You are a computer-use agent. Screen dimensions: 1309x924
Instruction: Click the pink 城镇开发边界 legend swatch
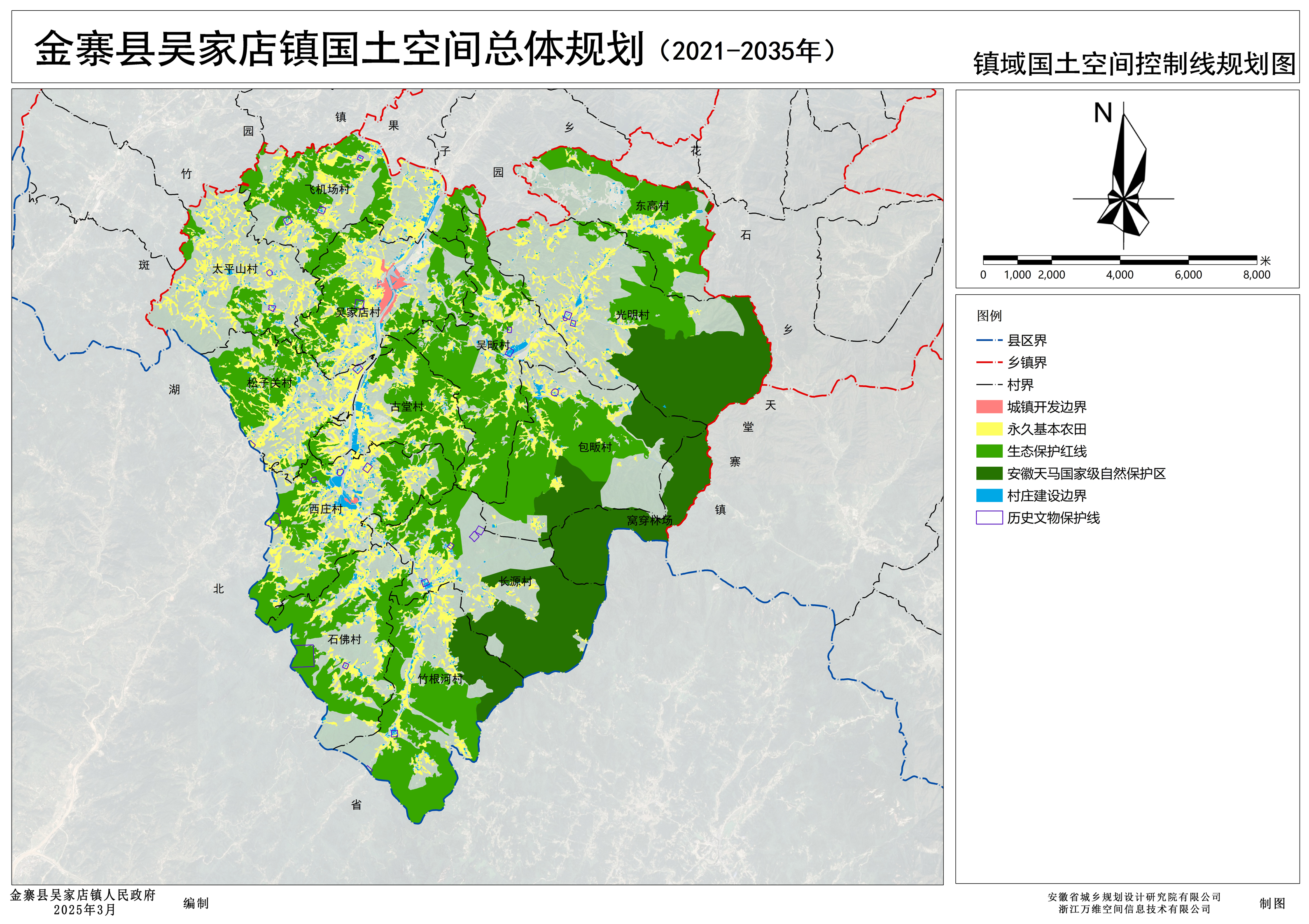pos(989,407)
